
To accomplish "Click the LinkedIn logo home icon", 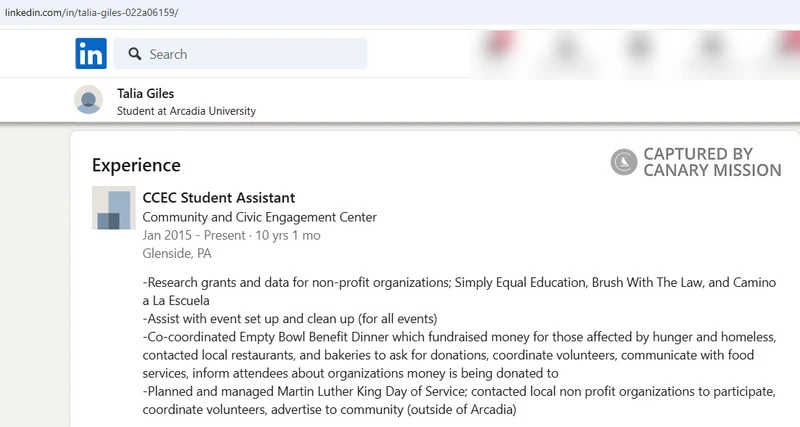I will 91,54.
